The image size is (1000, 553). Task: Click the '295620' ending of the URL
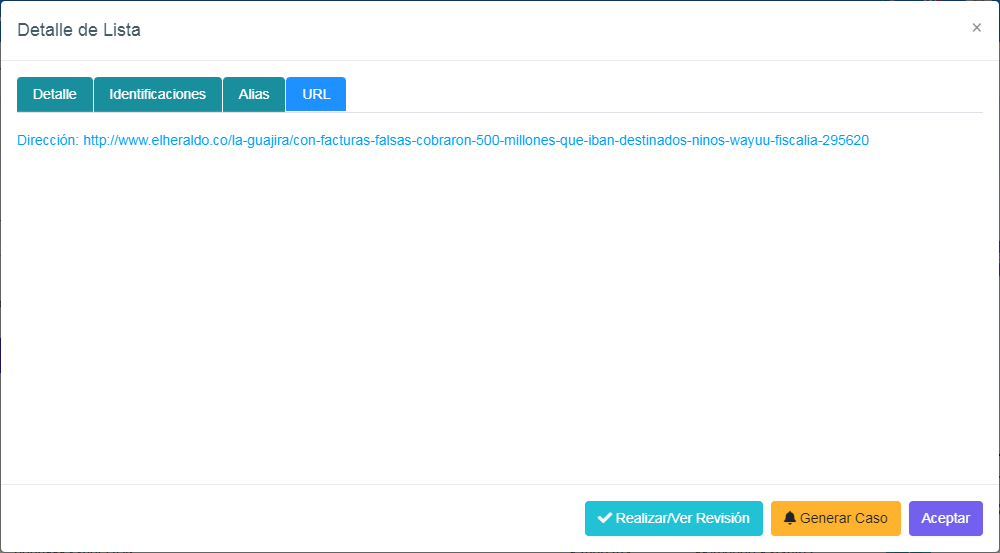click(x=845, y=141)
